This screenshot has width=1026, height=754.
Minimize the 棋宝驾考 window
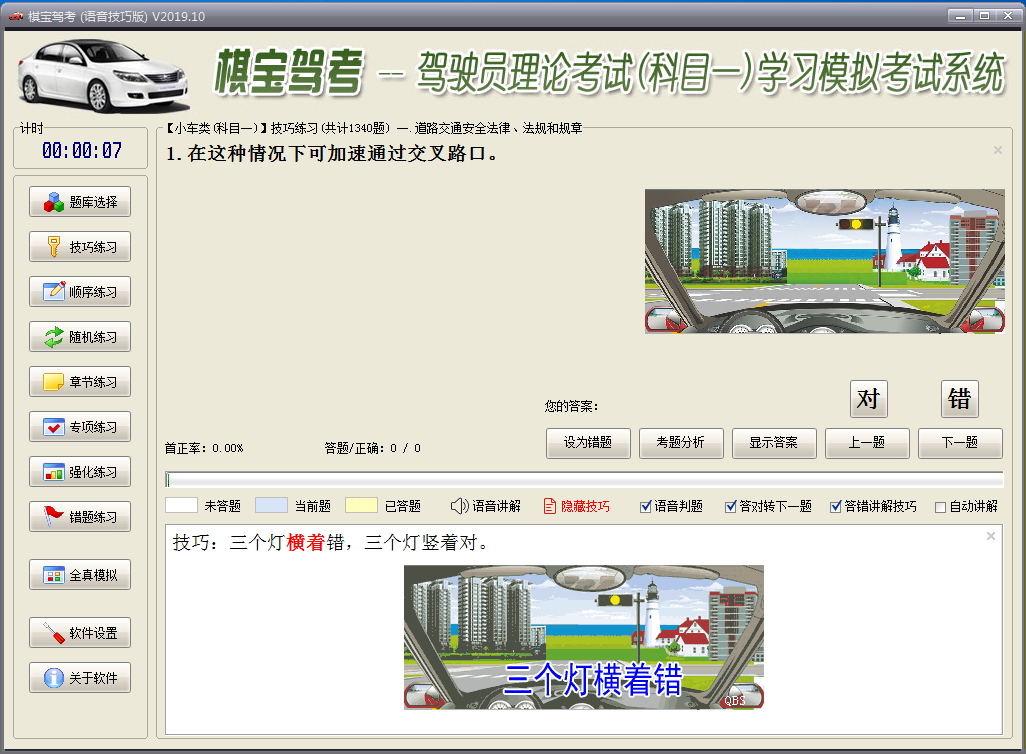click(961, 16)
